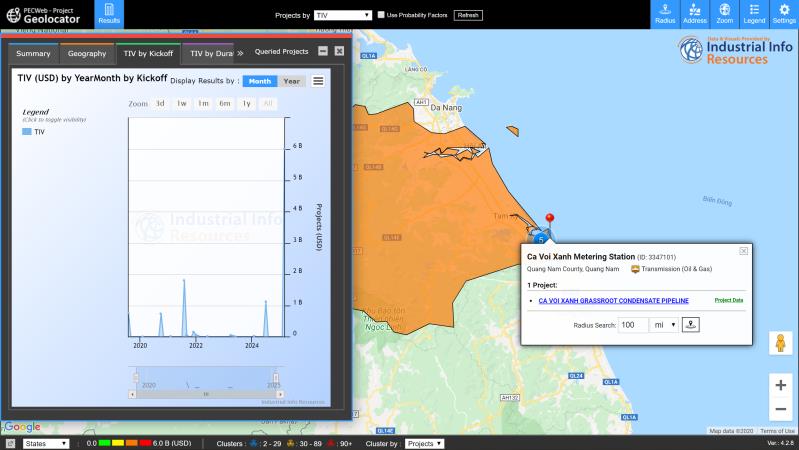Open the Projects by TIV dropdown
799x450 pixels.
coord(342,15)
